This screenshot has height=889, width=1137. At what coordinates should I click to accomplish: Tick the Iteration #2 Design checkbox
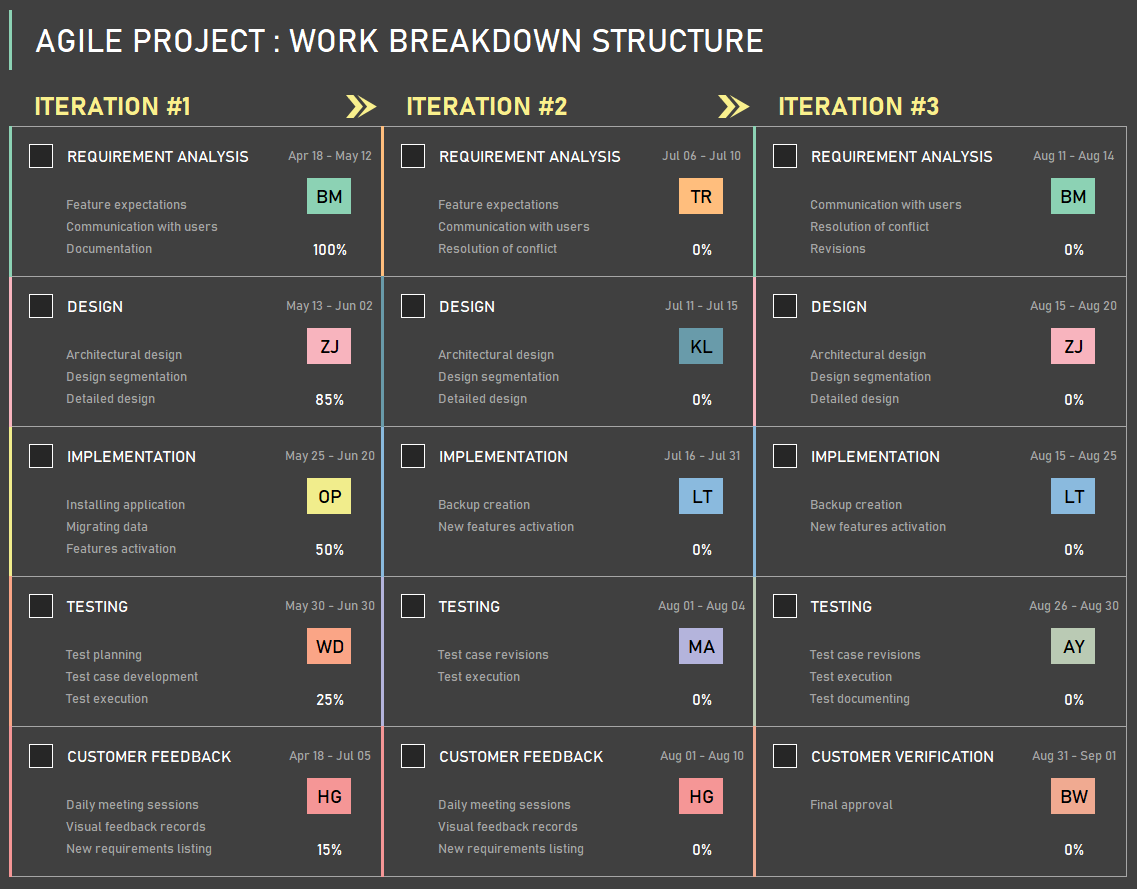pyautogui.click(x=413, y=306)
